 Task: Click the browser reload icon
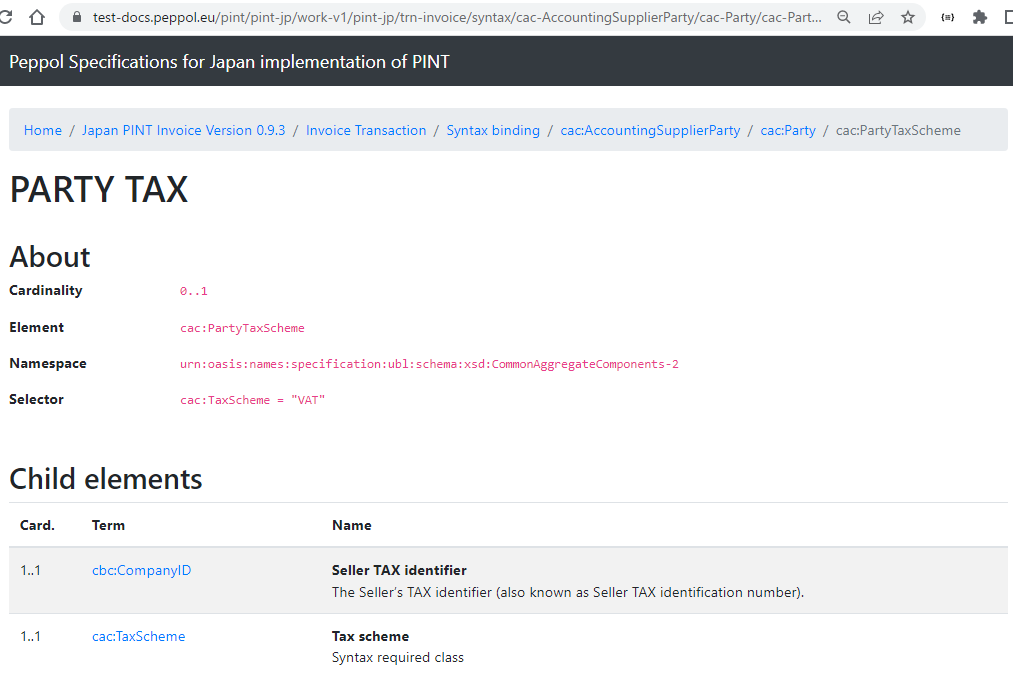coord(5,17)
